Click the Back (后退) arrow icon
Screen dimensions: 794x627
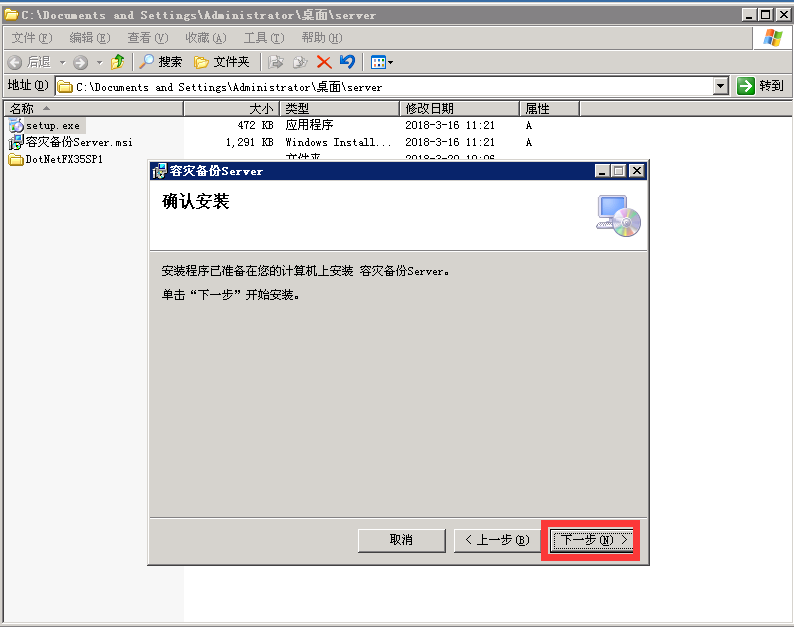click(15, 62)
